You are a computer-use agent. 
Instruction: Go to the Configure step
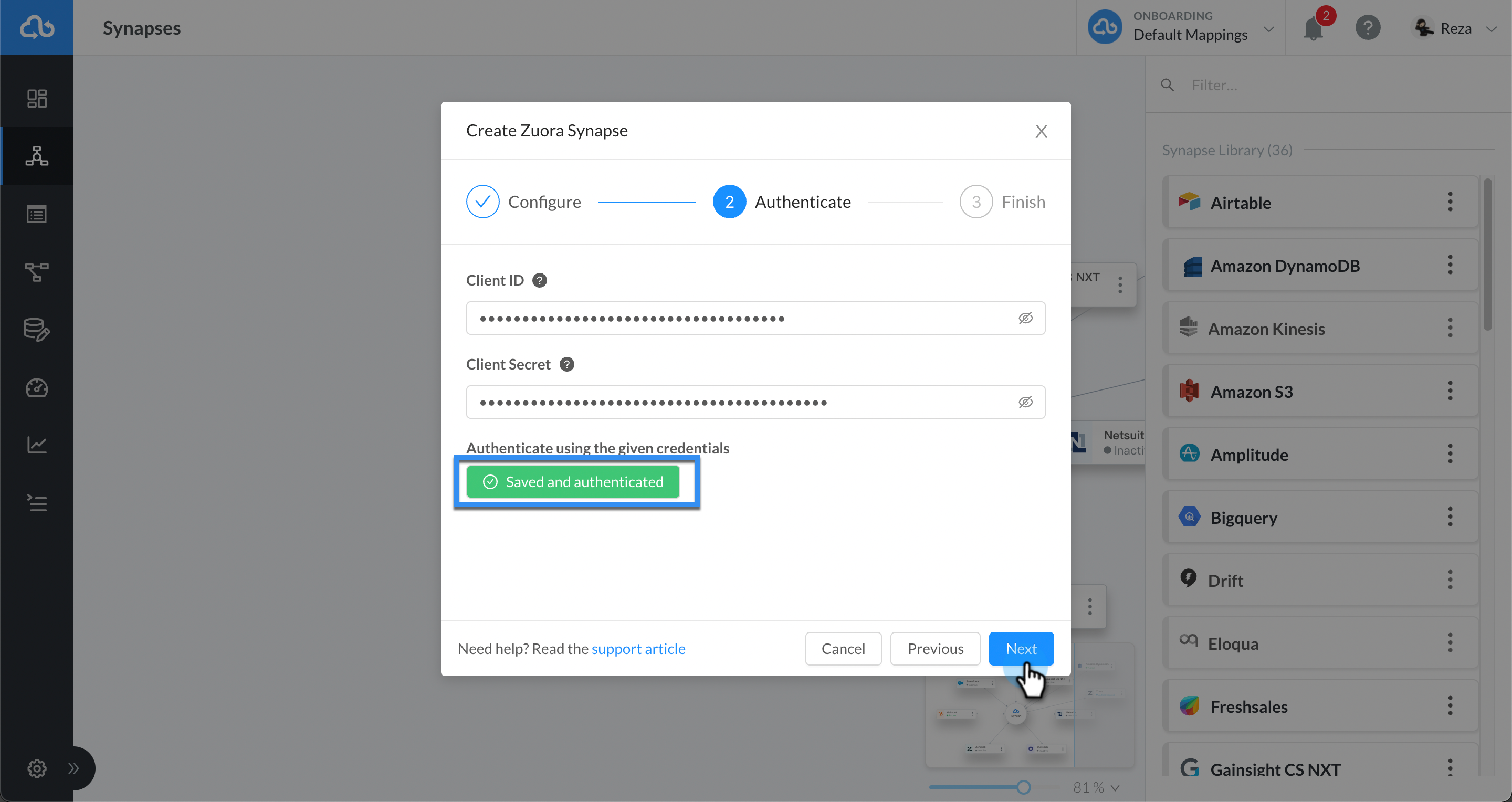click(523, 202)
